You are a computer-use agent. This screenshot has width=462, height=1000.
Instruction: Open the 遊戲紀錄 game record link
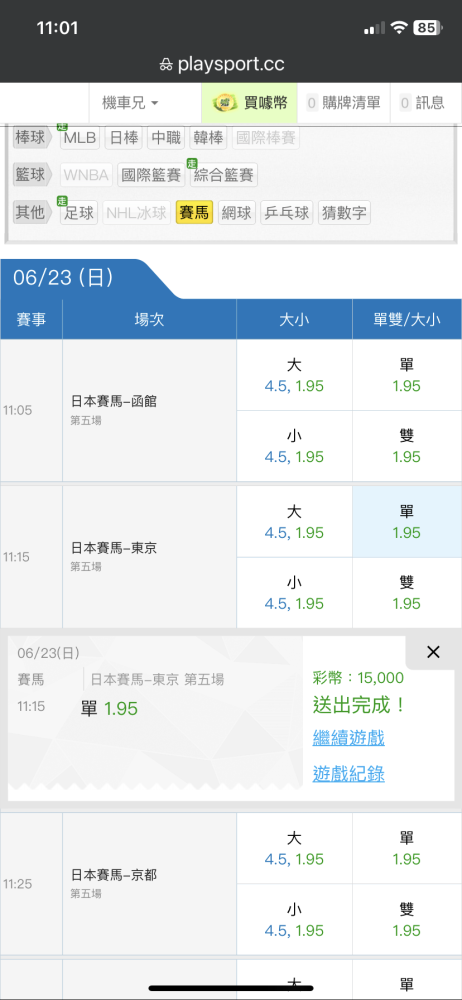pos(348,774)
